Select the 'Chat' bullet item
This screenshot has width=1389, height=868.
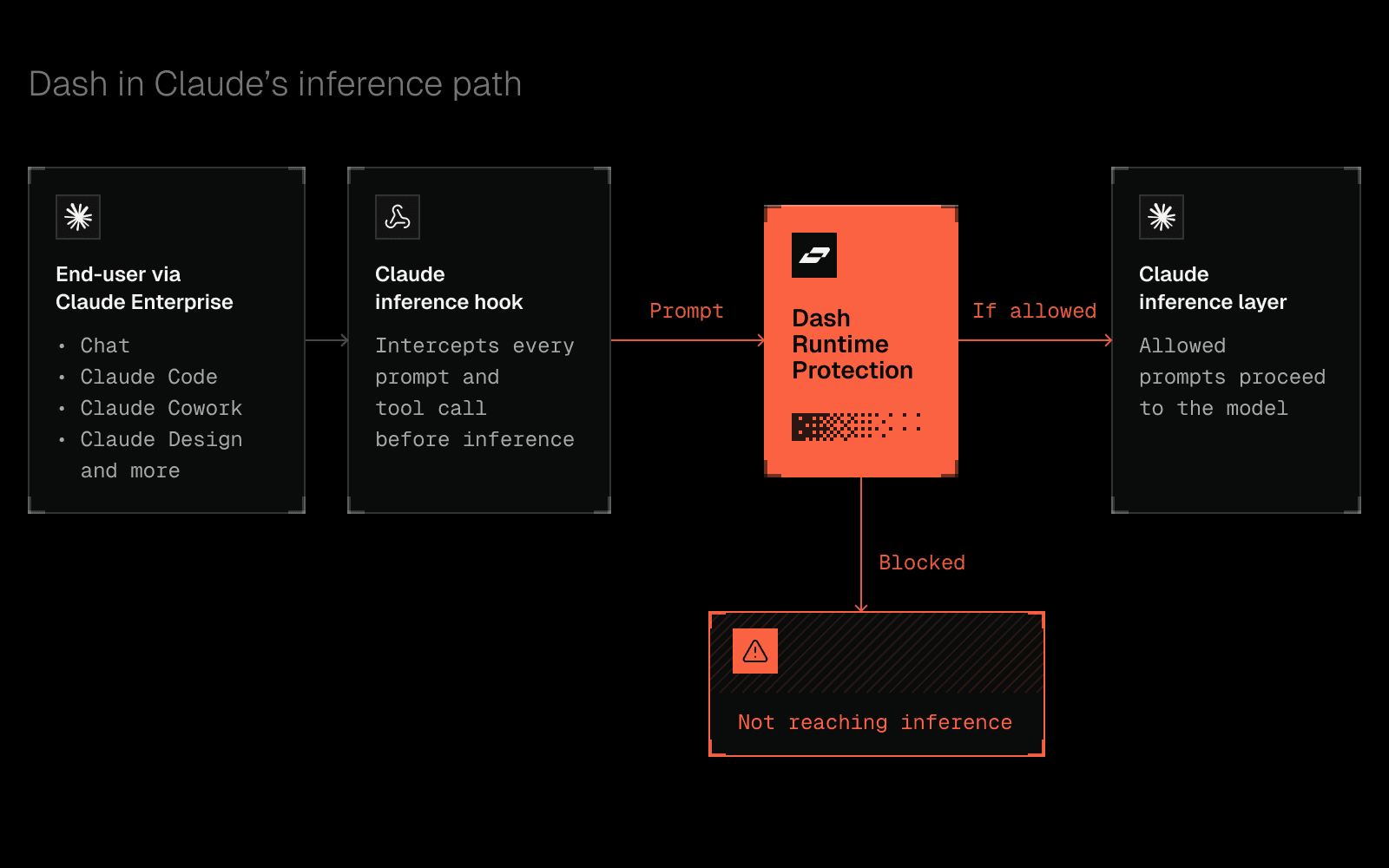click(x=105, y=345)
